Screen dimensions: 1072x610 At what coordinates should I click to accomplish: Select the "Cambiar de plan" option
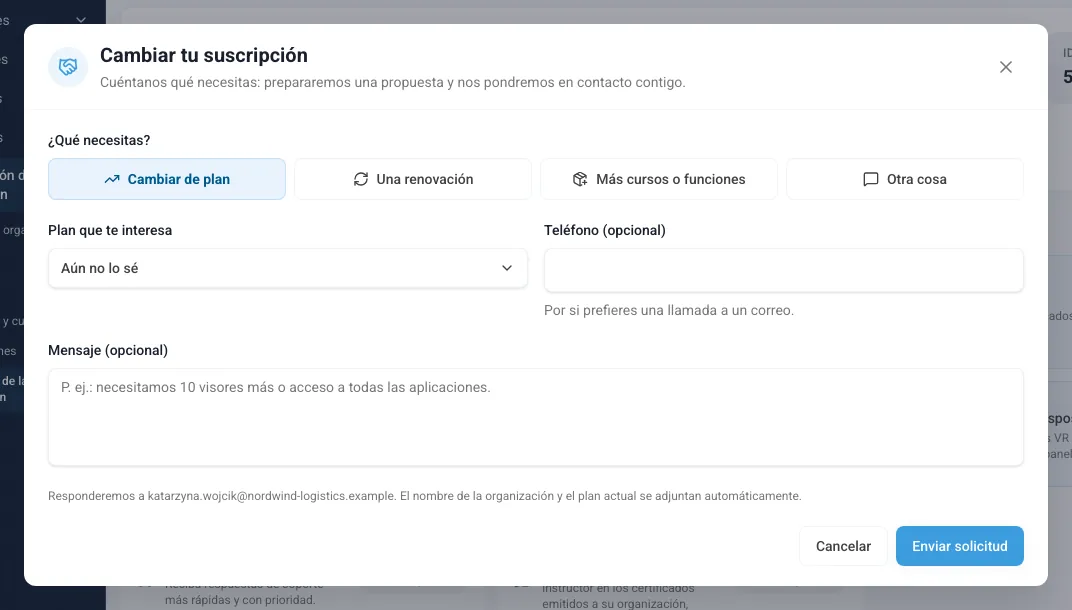click(167, 179)
